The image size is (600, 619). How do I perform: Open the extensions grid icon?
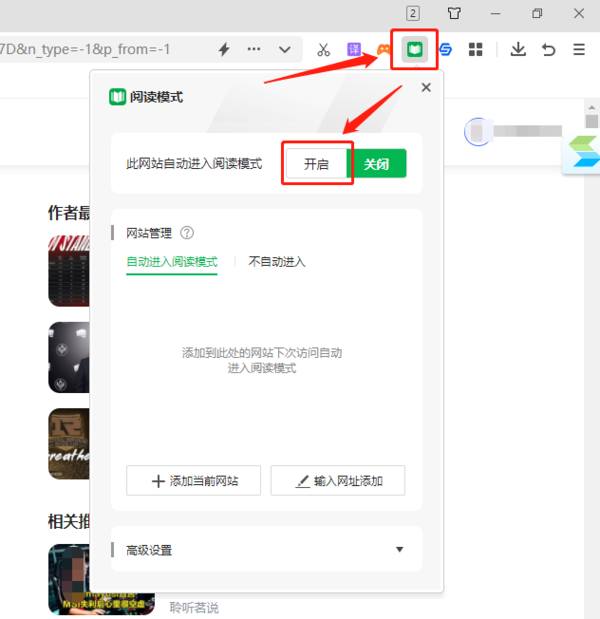pos(475,49)
